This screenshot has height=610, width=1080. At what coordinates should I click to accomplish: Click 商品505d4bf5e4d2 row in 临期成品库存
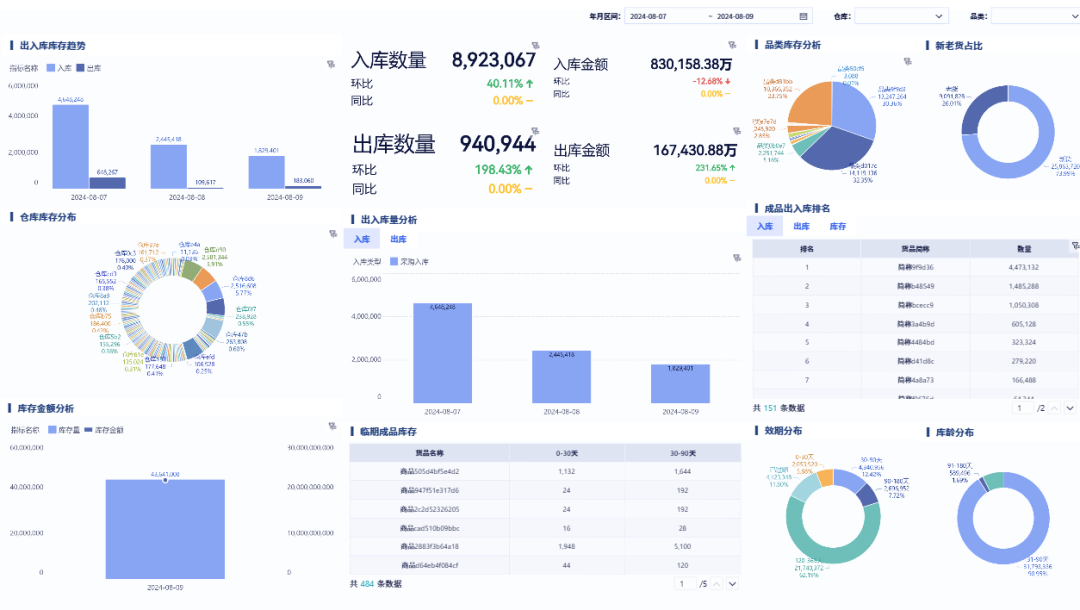pyautogui.click(x=545, y=472)
